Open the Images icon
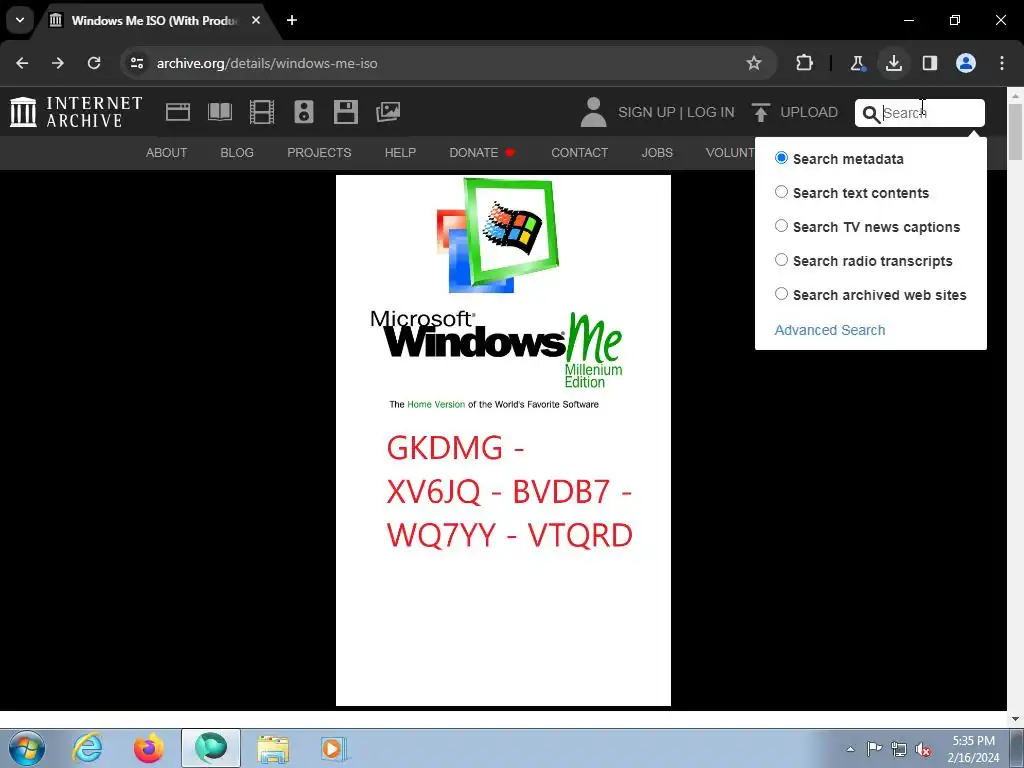This screenshot has height=768, width=1024. tap(388, 112)
